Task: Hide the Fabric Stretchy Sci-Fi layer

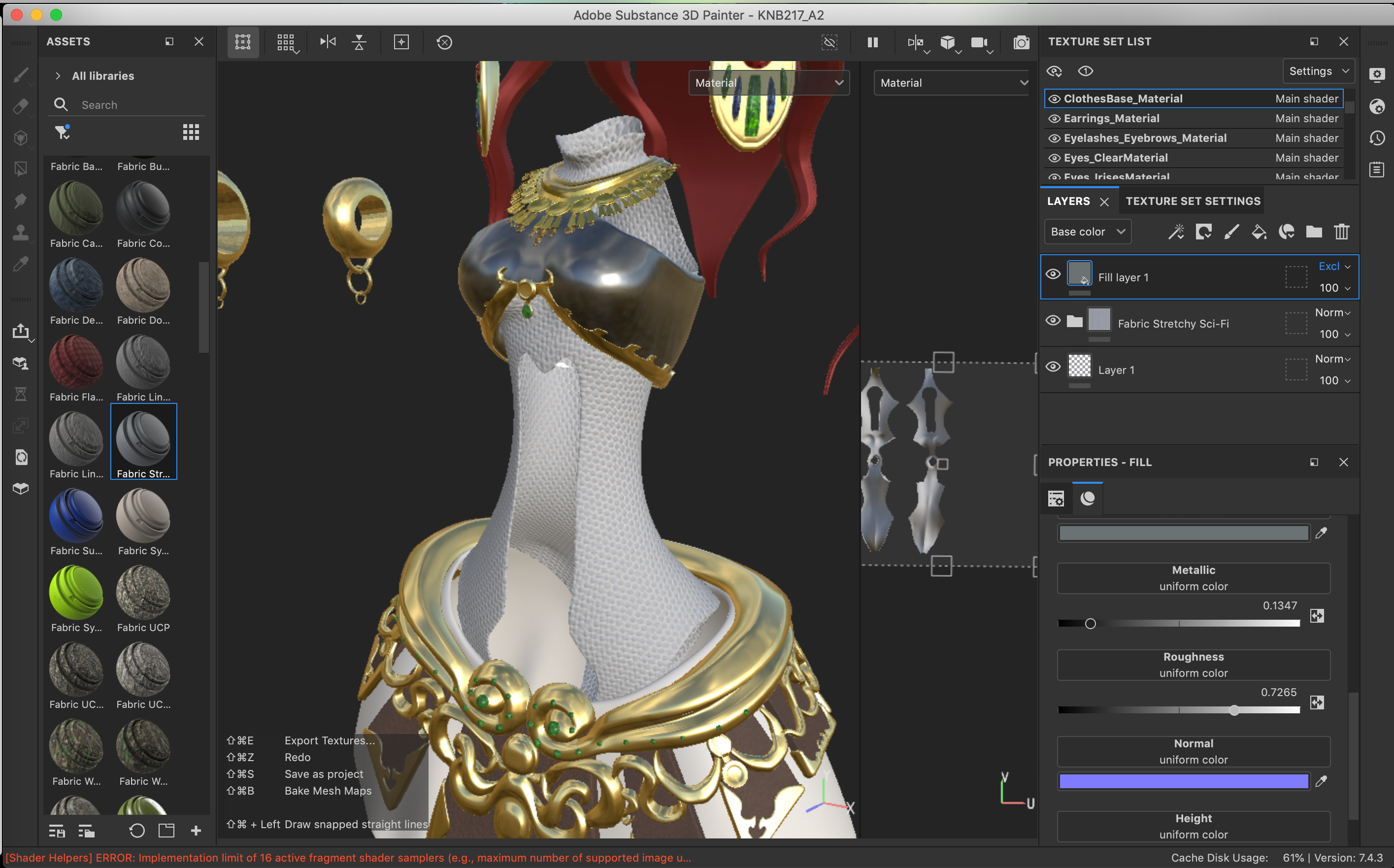Action: pyautogui.click(x=1053, y=320)
